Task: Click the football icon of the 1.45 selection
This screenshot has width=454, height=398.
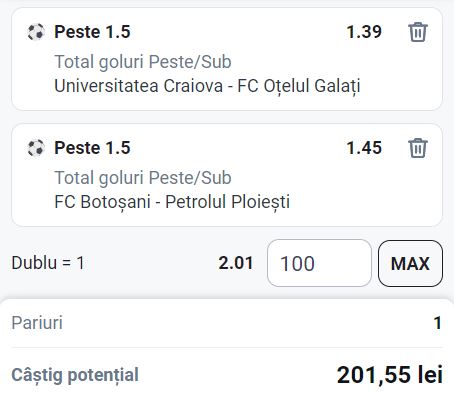Action: click(36, 148)
